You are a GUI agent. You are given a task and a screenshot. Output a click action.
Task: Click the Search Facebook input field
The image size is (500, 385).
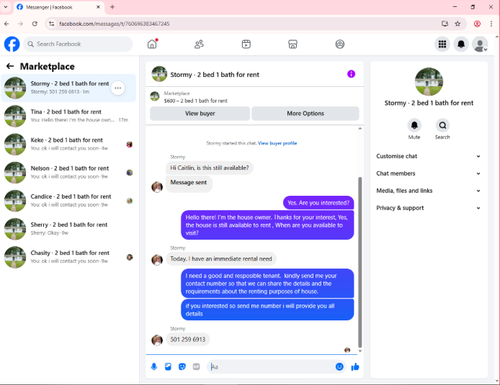point(78,44)
